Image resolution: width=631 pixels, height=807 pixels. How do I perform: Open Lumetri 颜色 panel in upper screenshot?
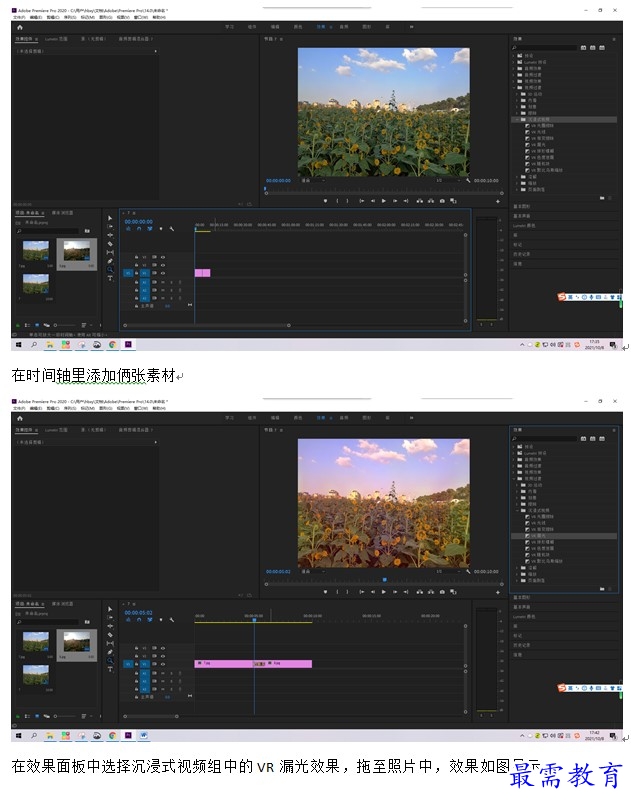(x=524, y=226)
